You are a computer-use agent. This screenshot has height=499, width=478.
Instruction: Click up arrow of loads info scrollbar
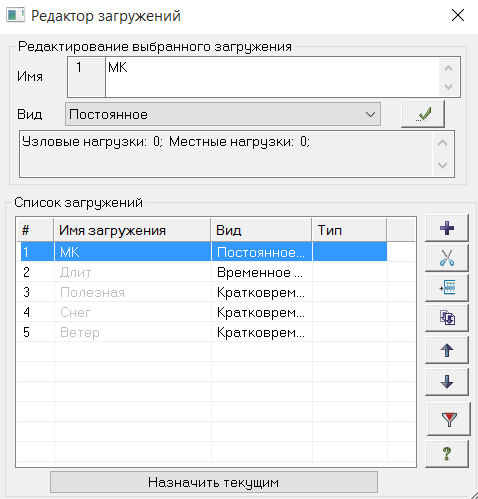tap(442, 143)
